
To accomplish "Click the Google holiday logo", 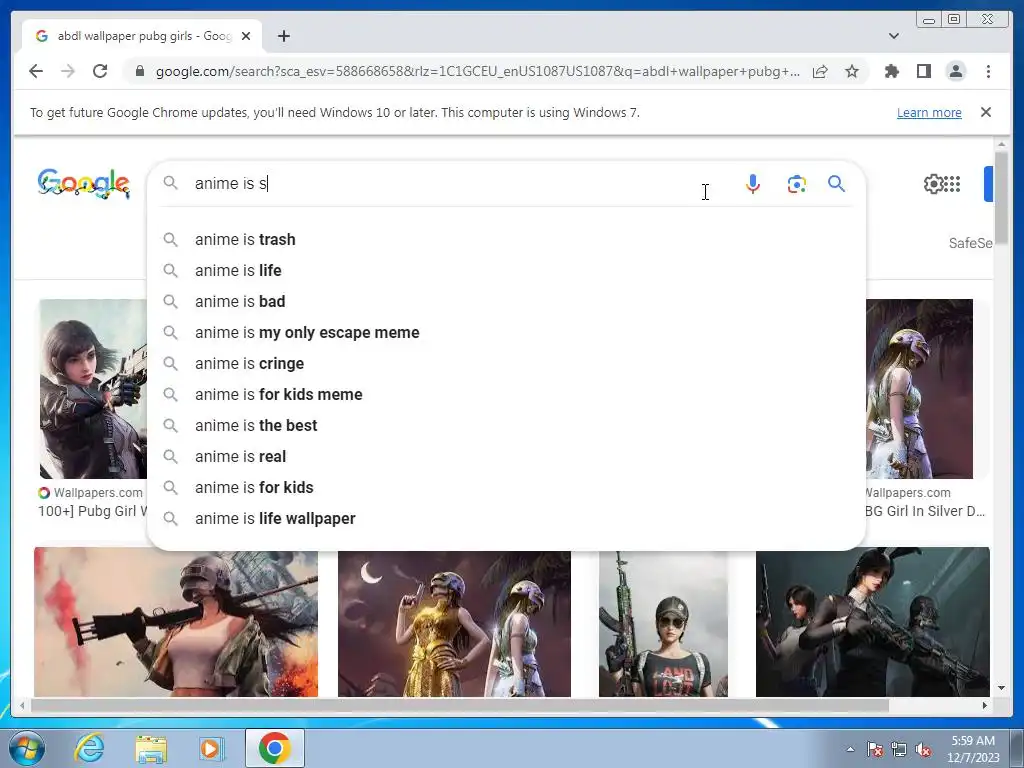I will point(84,184).
